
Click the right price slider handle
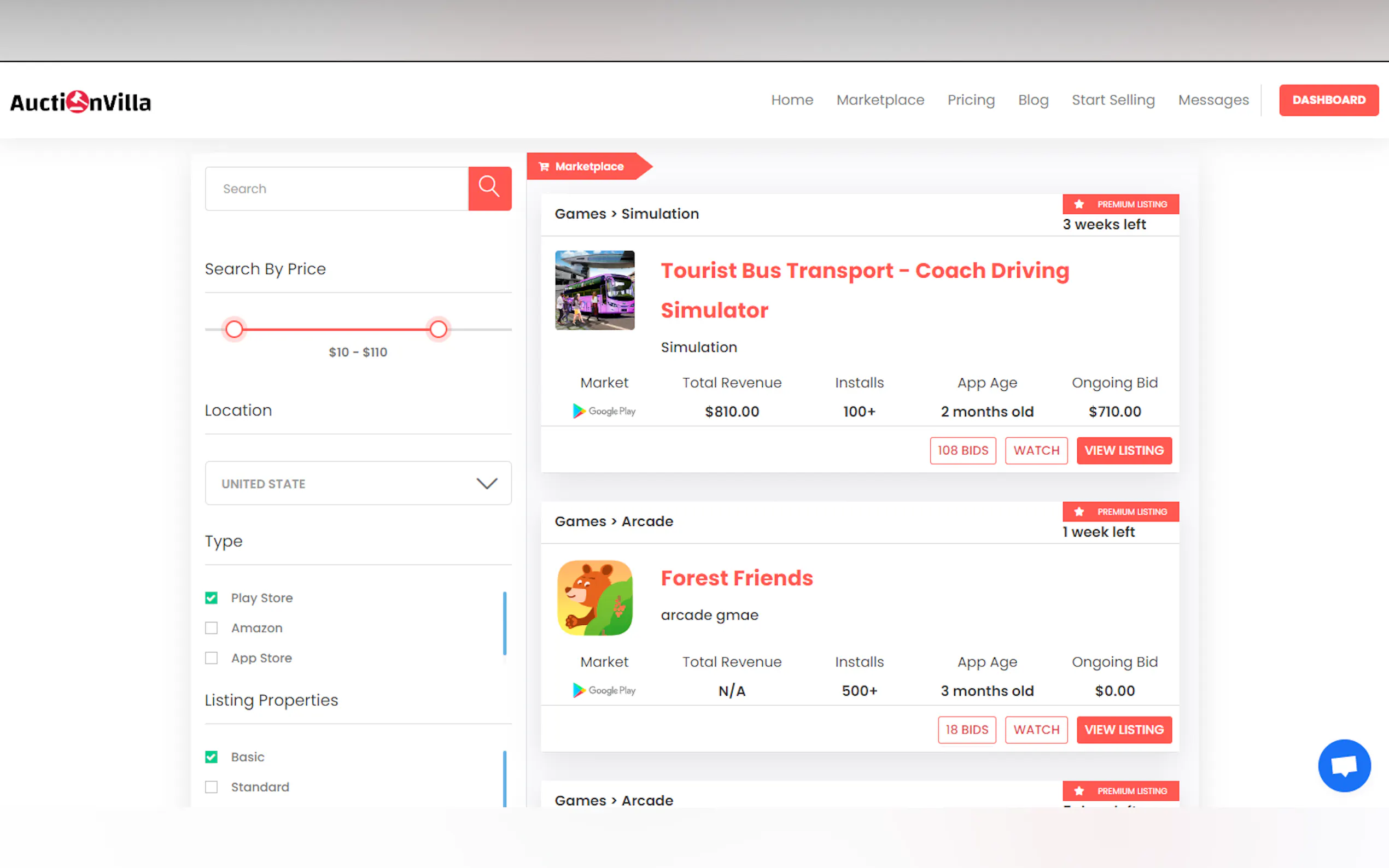[x=438, y=330]
